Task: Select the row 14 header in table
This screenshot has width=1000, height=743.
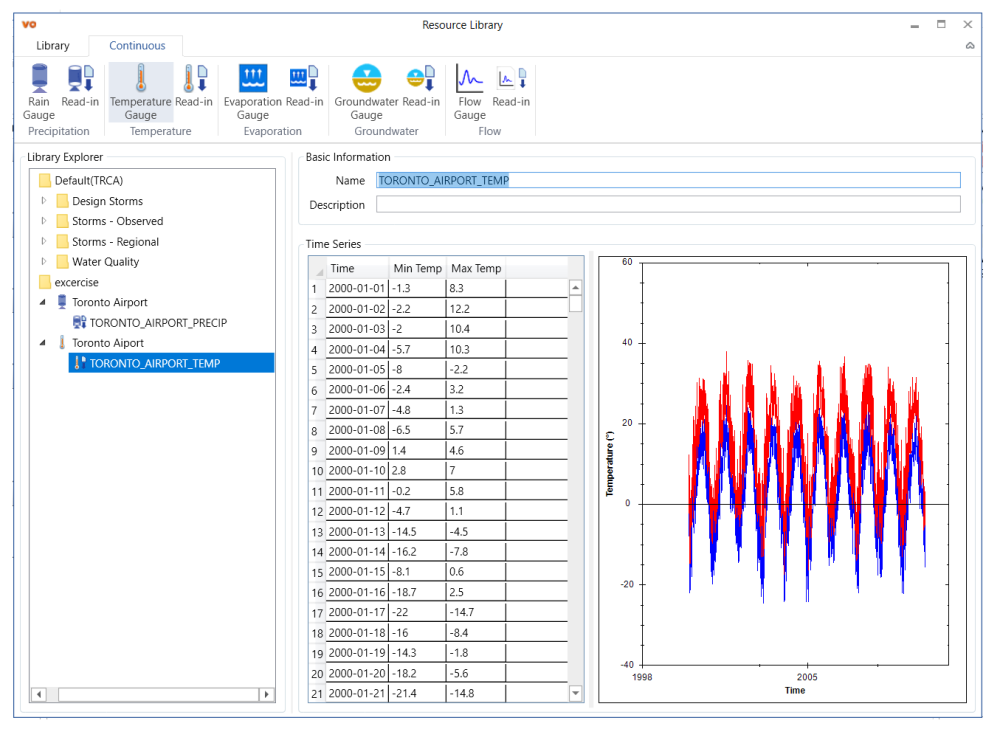Action: click(318, 552)
